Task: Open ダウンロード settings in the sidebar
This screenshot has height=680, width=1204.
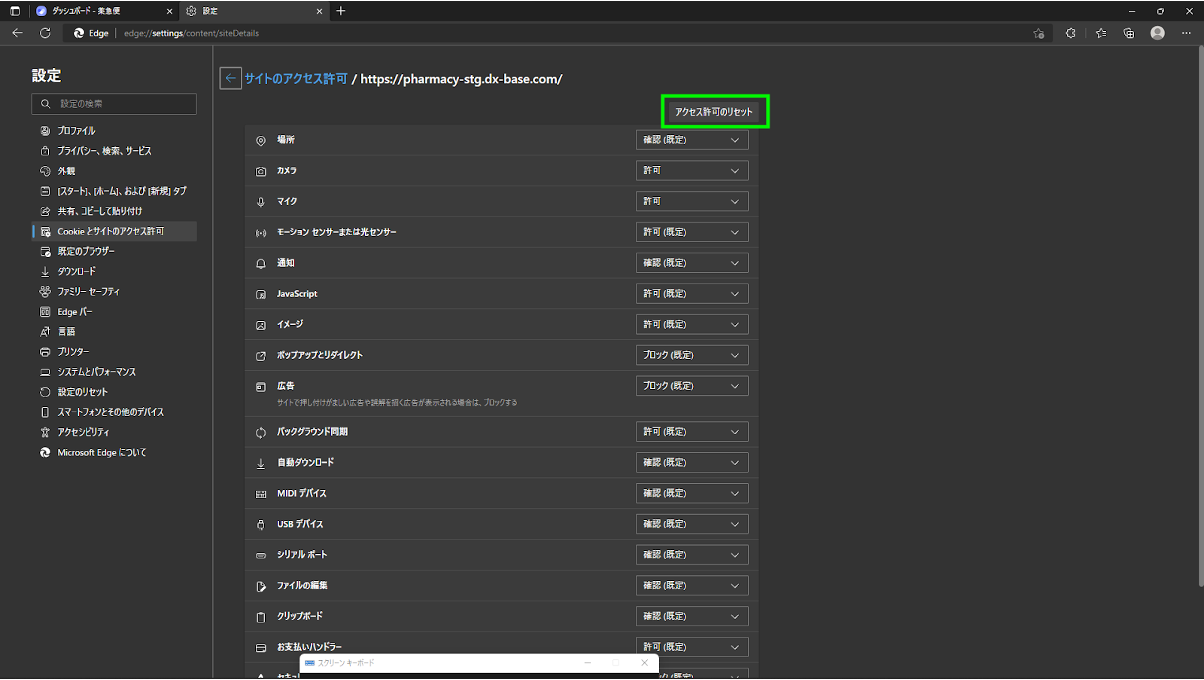Action: pyautogui.click(x=77, y=271)
